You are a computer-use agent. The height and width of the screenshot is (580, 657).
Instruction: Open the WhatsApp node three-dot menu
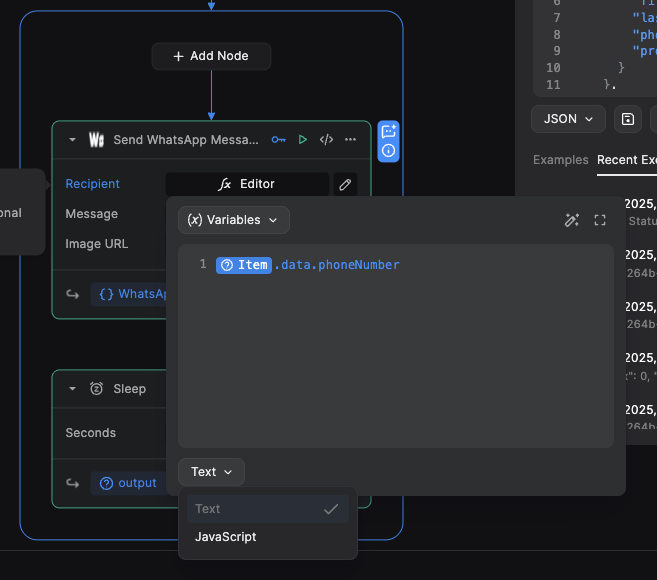point(350,140)
